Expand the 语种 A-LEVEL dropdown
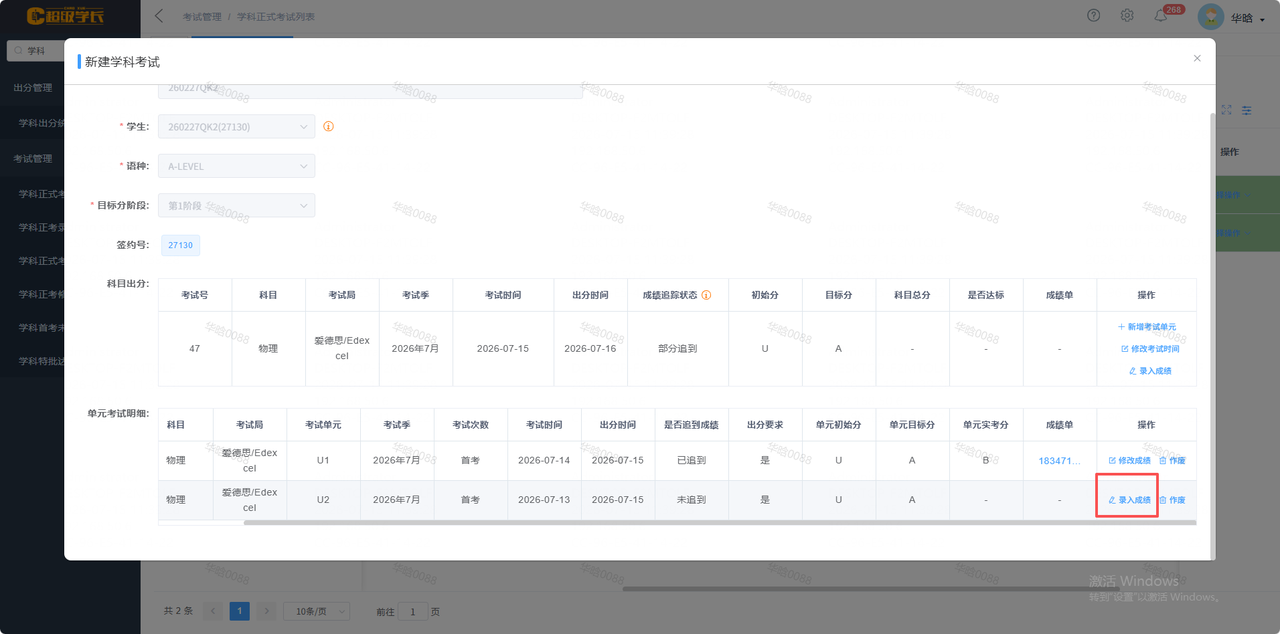The width and height of the screenshot is (1280, 634). point(237,166)
